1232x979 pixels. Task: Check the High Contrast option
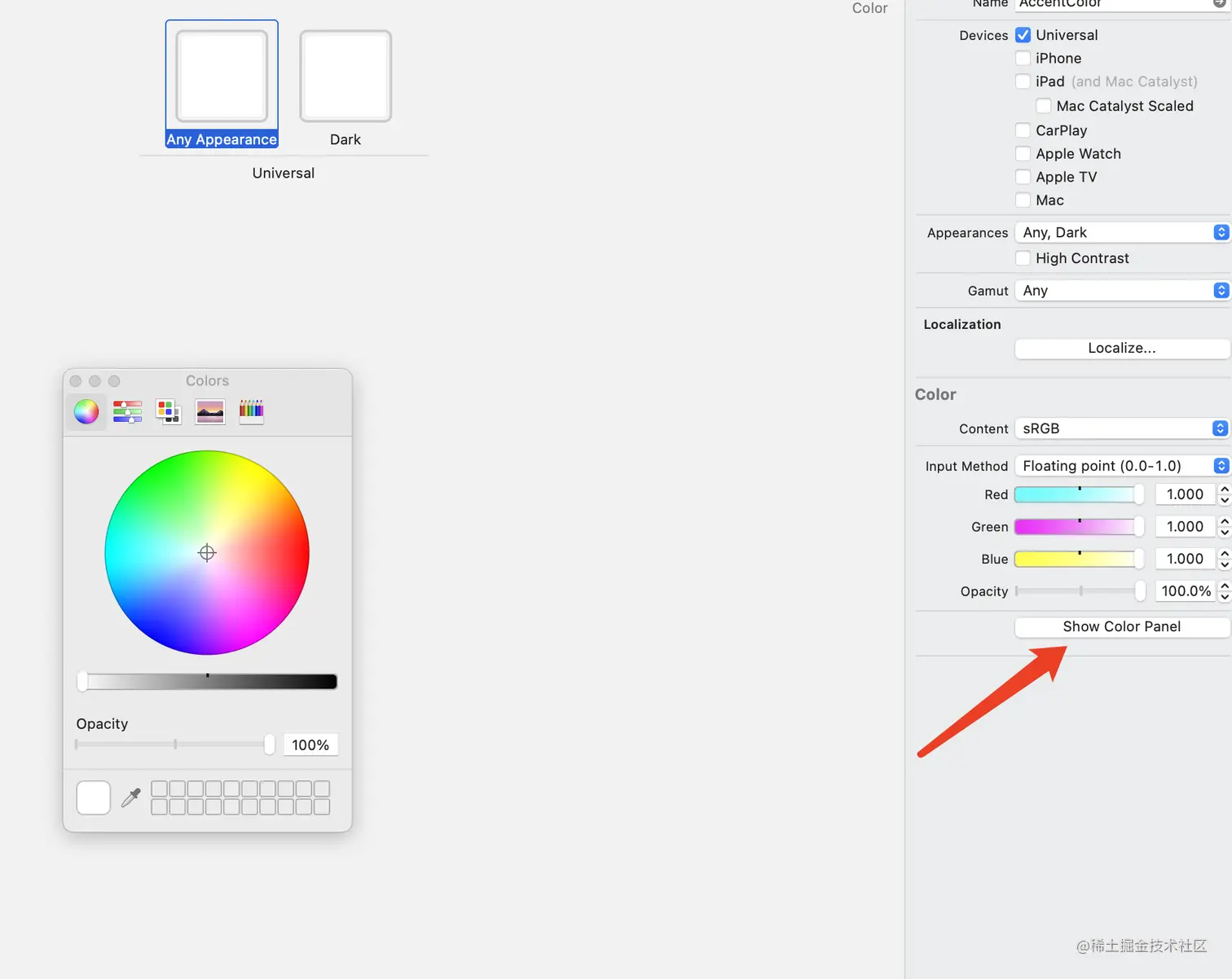tap(1023, 257)
